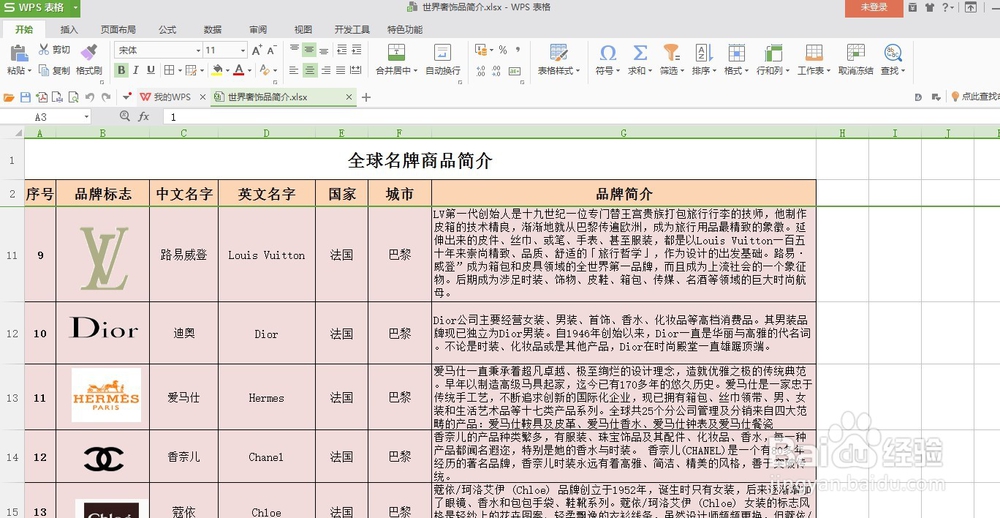Toggle left horizontal alignment
Image resolution: width=1000 pixels, height=518 pixels.
point(295,70)
